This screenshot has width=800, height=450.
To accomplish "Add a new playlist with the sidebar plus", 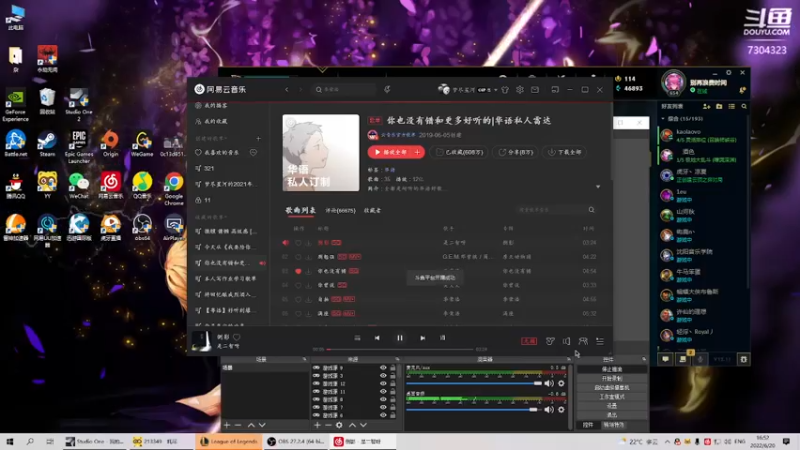I will (258, 138).
